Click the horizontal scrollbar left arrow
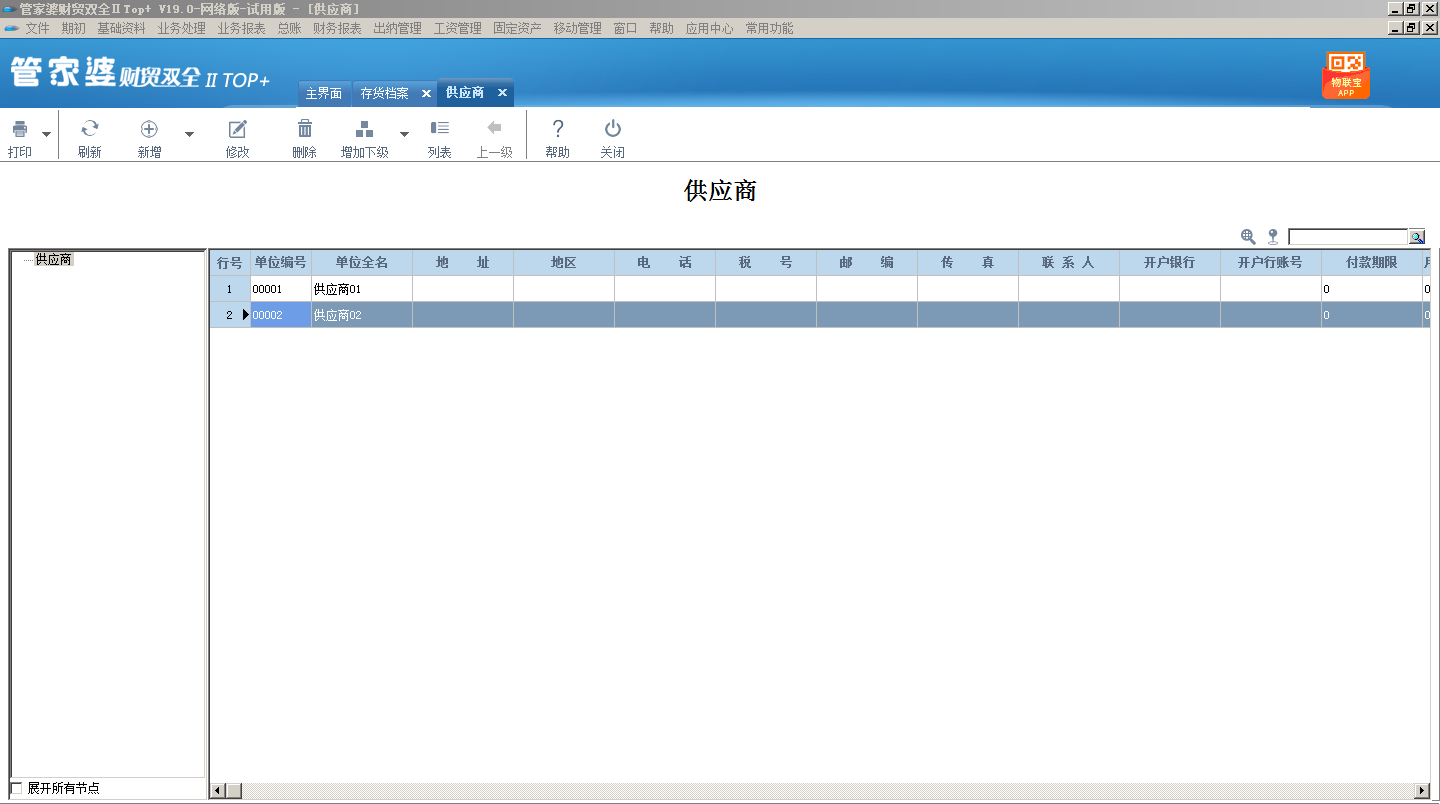 point(217,791)
